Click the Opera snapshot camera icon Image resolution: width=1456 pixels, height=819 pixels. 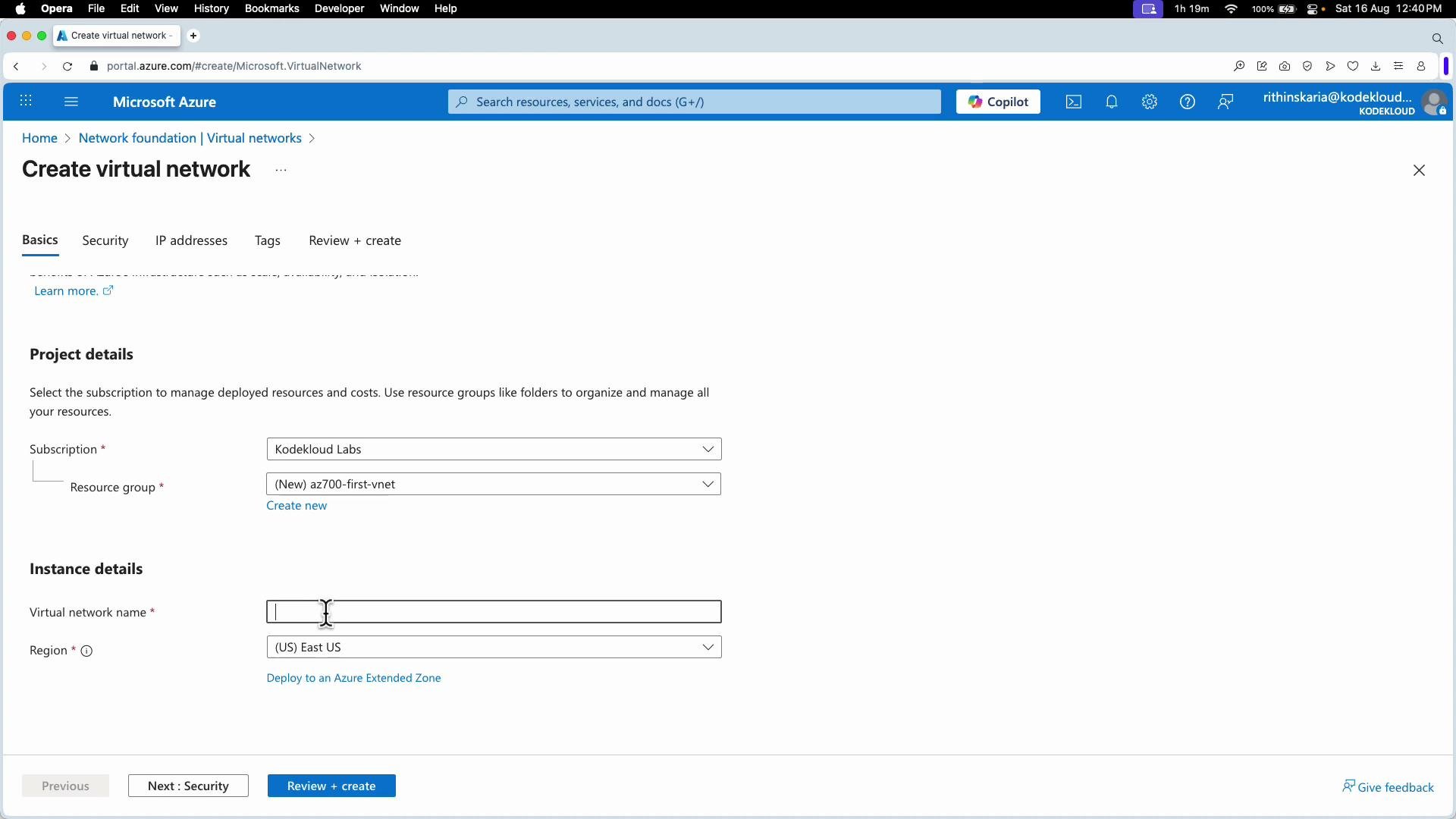(1285, 66)
